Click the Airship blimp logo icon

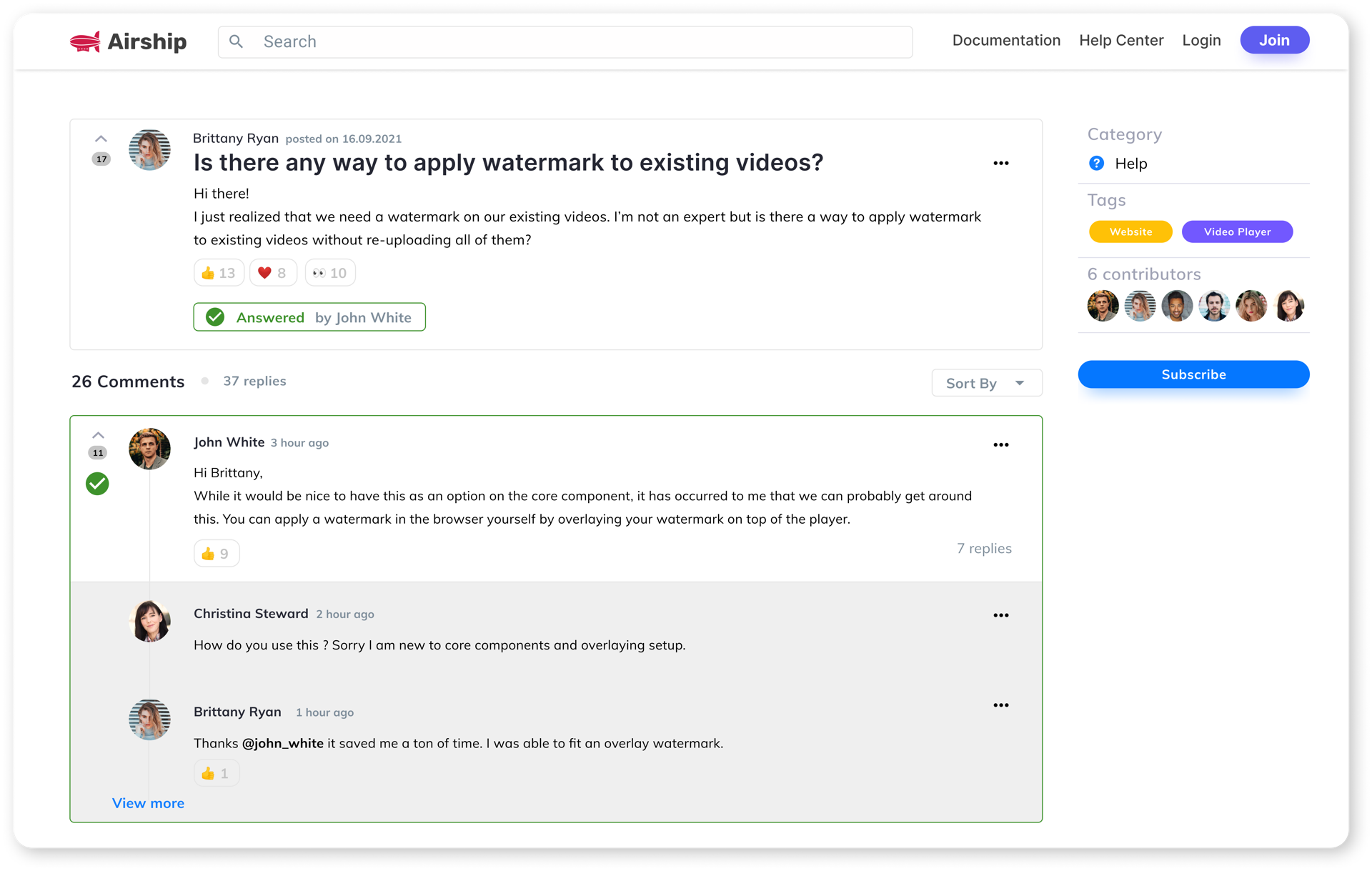[x=85, y=42]
